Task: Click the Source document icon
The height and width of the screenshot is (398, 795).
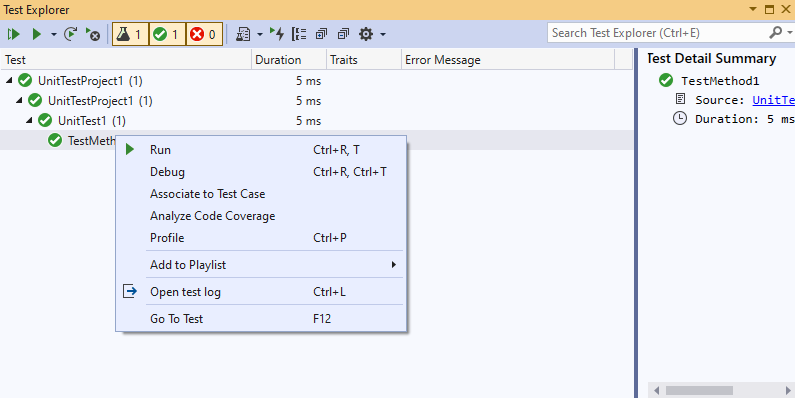Action: 680,99
